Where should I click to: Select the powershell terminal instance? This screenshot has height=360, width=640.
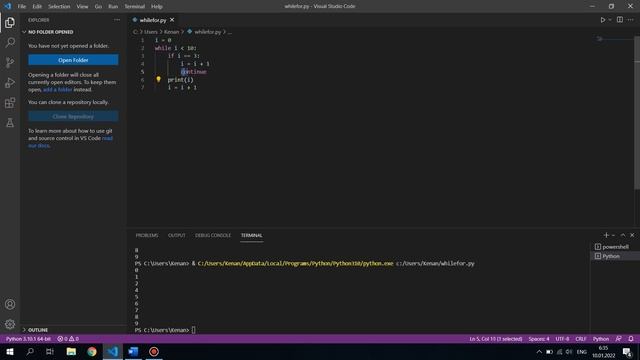(615, 247)
